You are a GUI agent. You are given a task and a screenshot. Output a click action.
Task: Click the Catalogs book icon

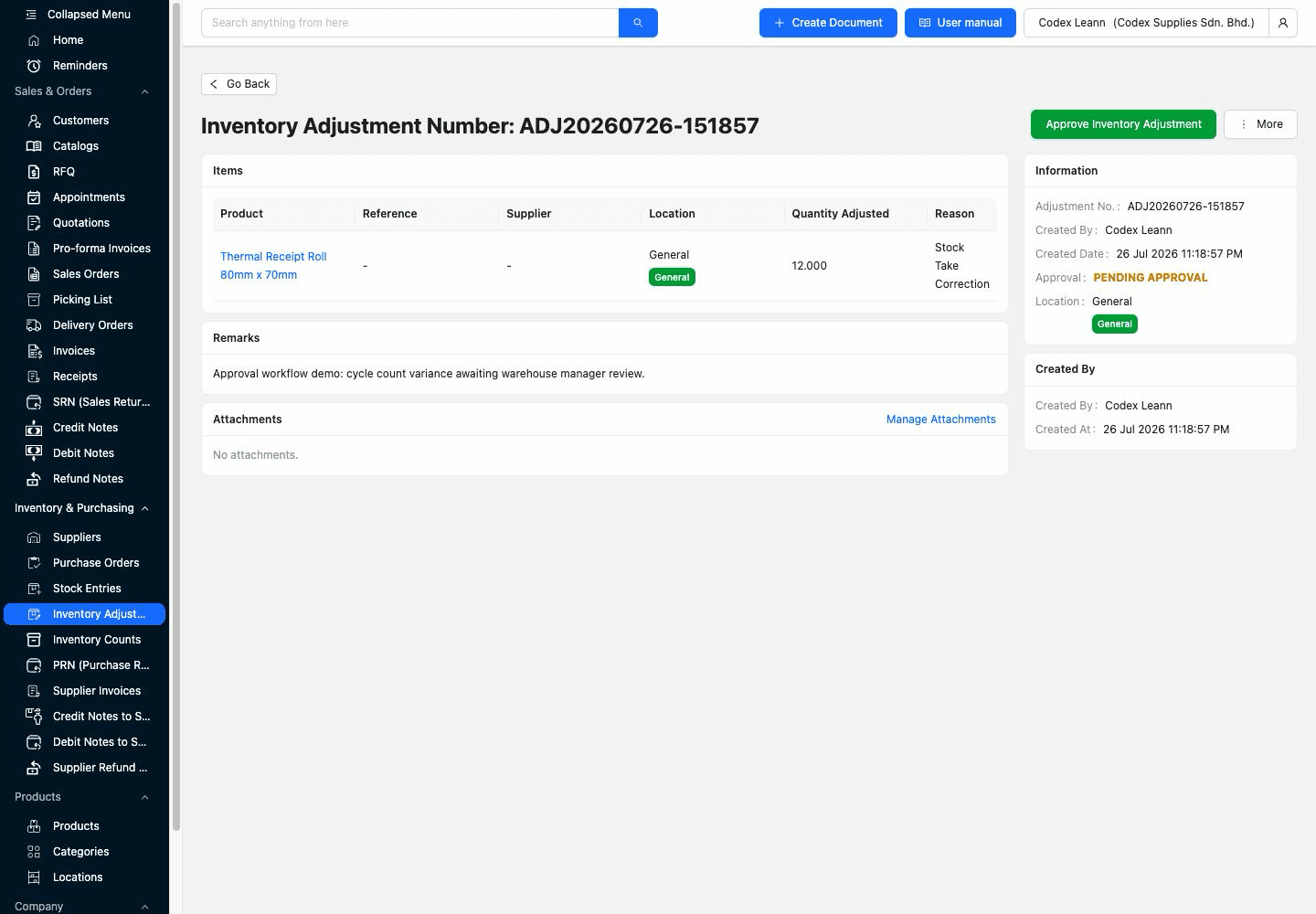34,146
